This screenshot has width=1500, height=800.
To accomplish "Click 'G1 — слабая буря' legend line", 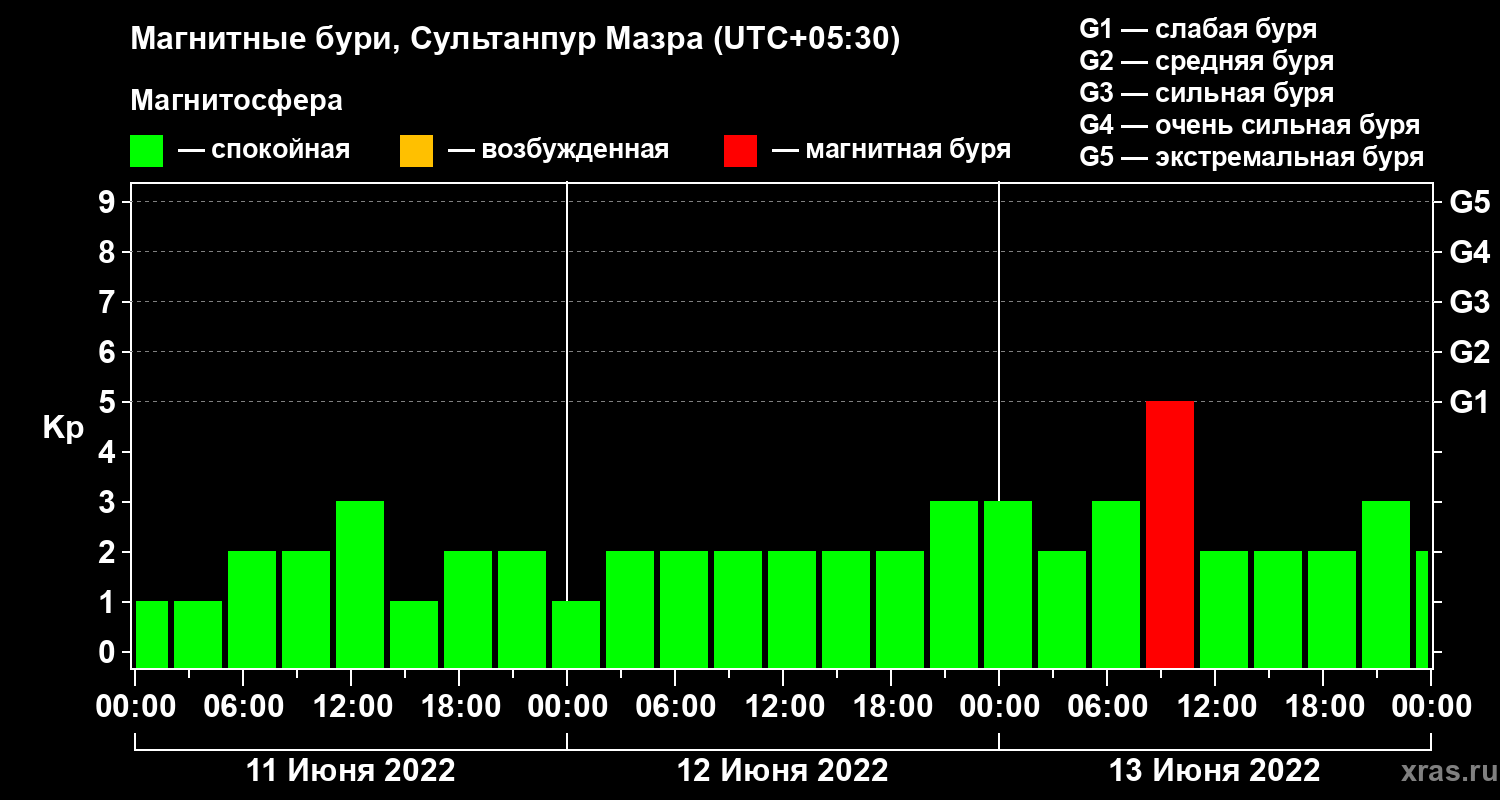I will pos(1198,29).
